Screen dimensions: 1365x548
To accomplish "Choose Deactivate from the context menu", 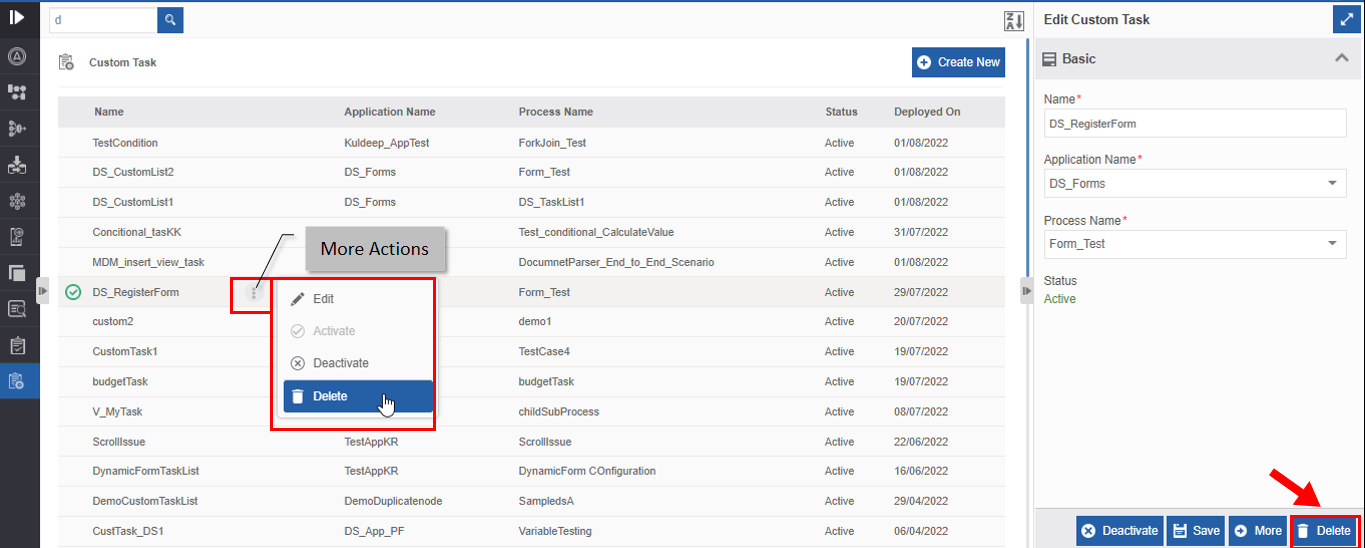I will 356,363.
